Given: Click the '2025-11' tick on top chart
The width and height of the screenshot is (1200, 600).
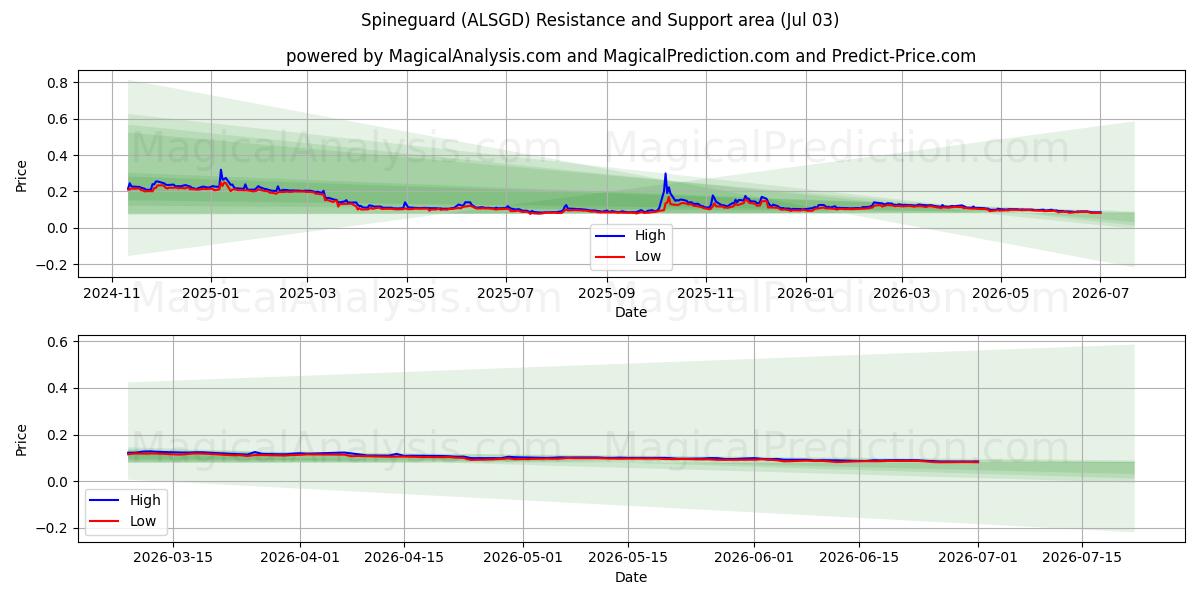Looking at the screenshot, I should coord(706,294).
